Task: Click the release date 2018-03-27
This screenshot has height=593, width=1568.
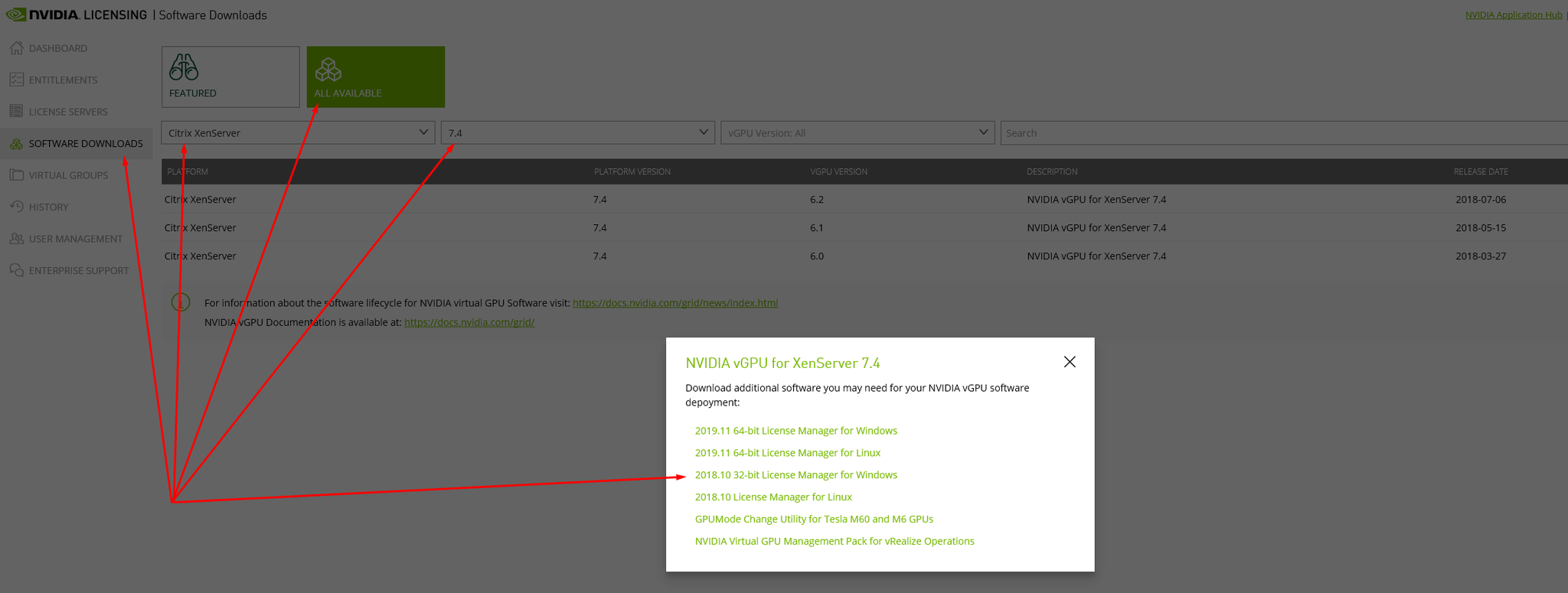Action: 1481,256
